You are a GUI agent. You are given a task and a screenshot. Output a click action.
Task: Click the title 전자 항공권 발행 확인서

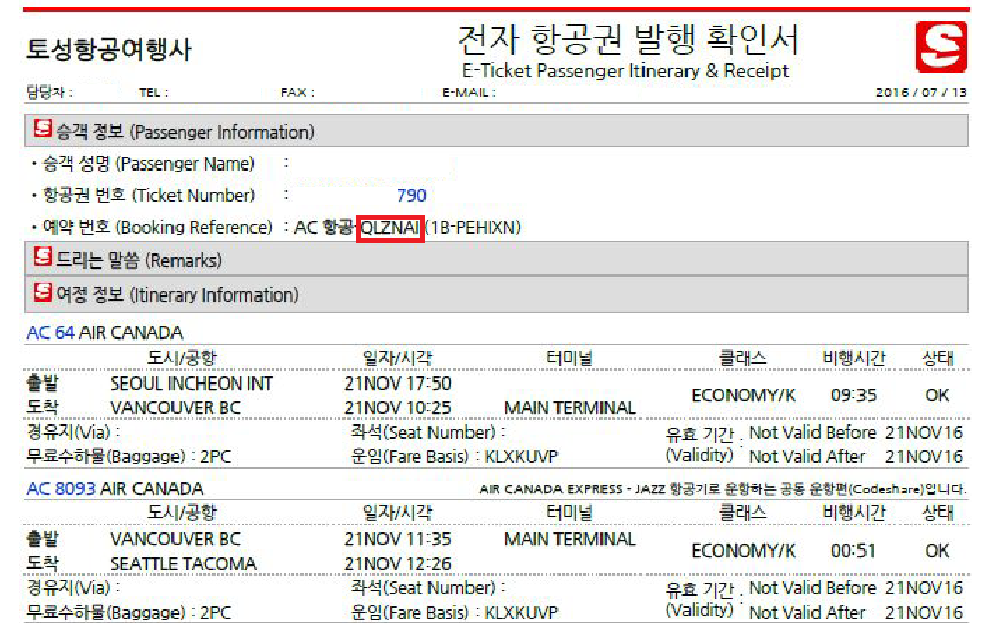pos(629,39)
